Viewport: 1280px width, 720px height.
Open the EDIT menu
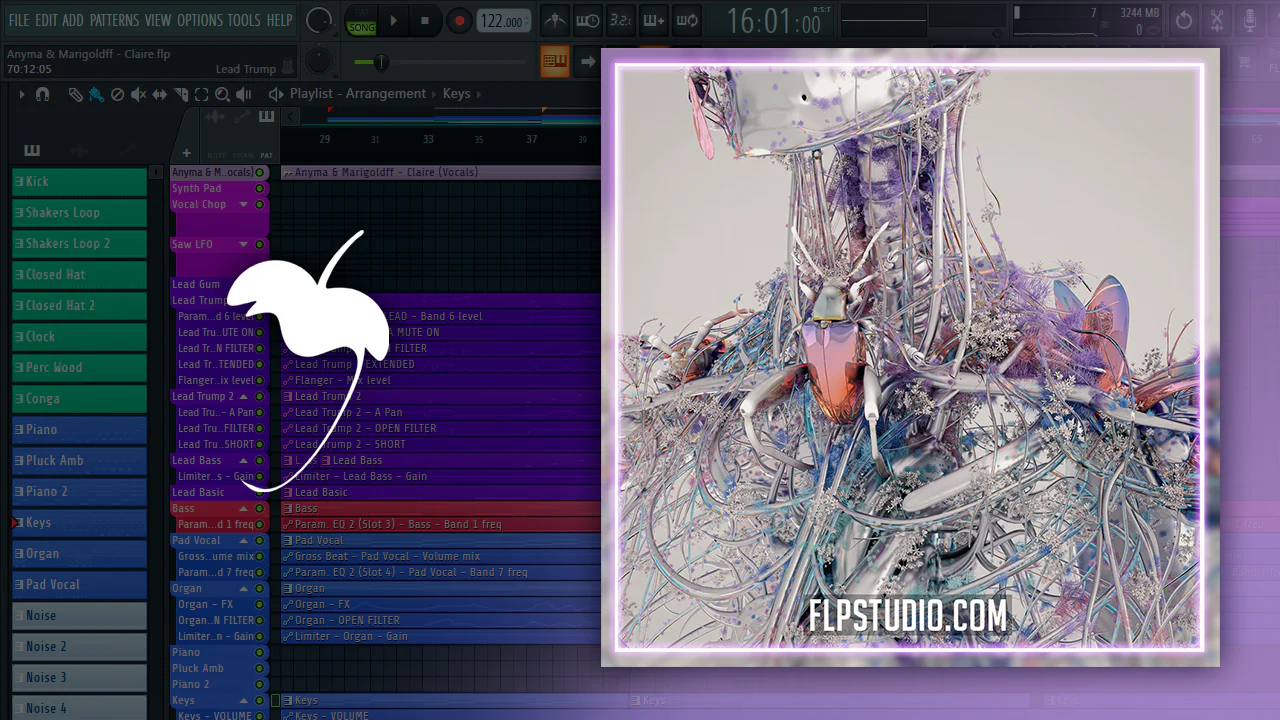pos(46,20)
